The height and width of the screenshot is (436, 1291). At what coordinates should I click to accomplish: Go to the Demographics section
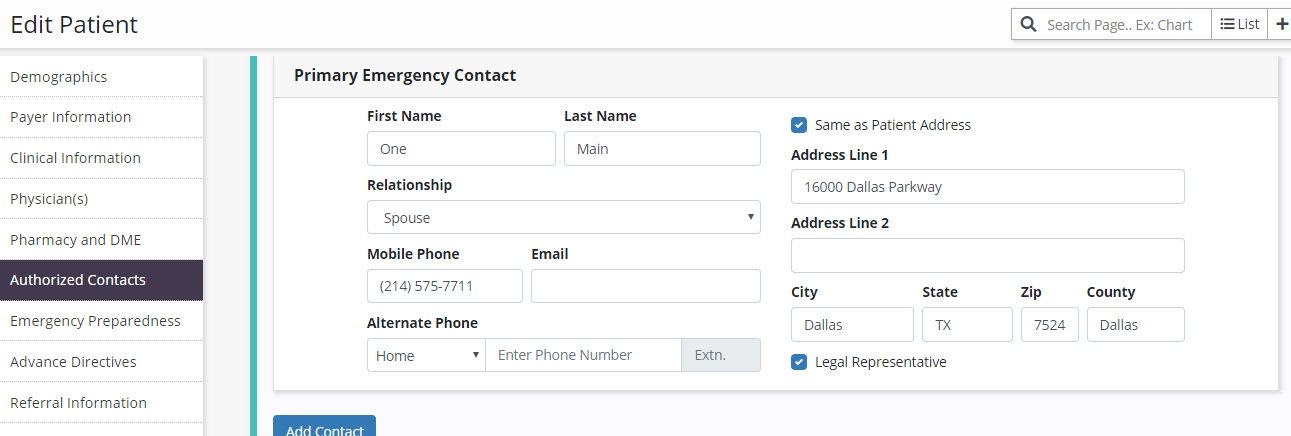59,77
